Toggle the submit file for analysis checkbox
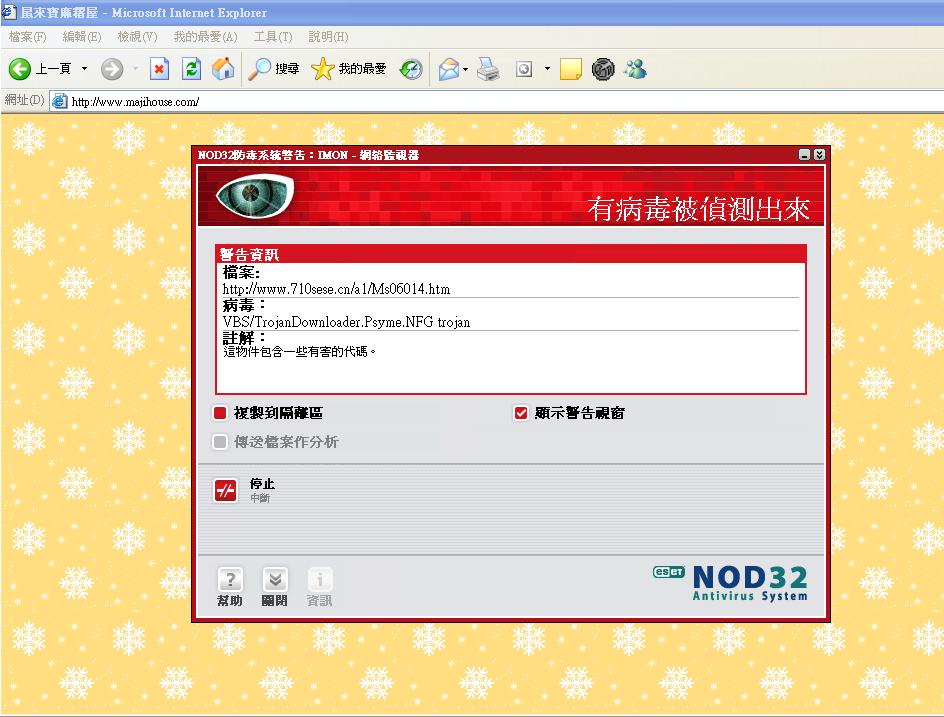 pyautogui.click(x=220, y=442)
